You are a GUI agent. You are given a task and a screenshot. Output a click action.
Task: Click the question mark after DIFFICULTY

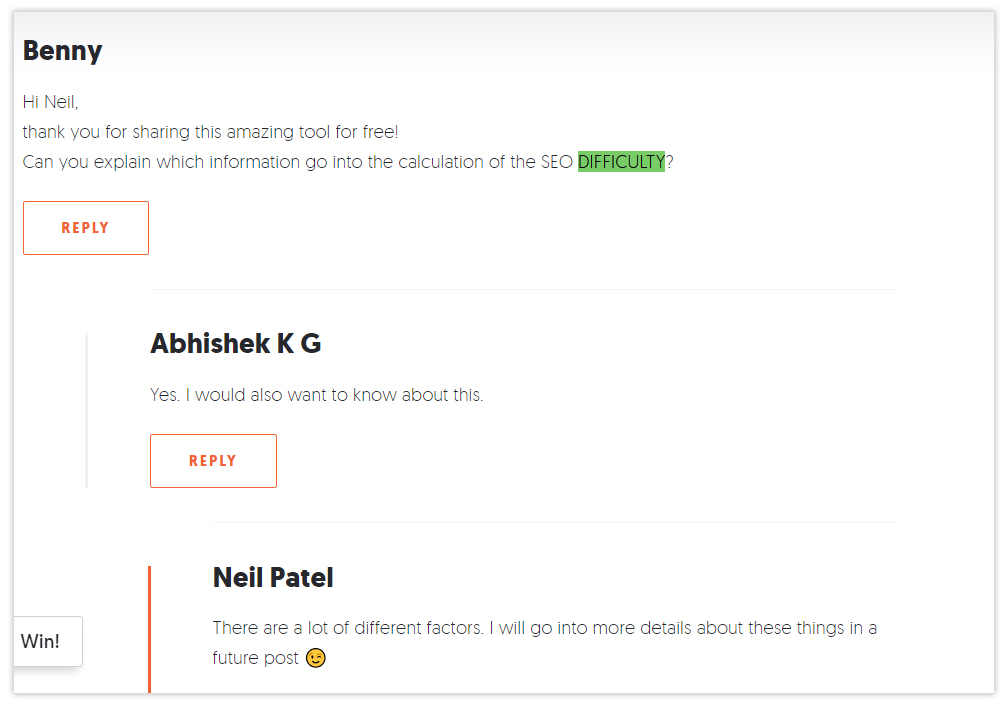(668, 161)
